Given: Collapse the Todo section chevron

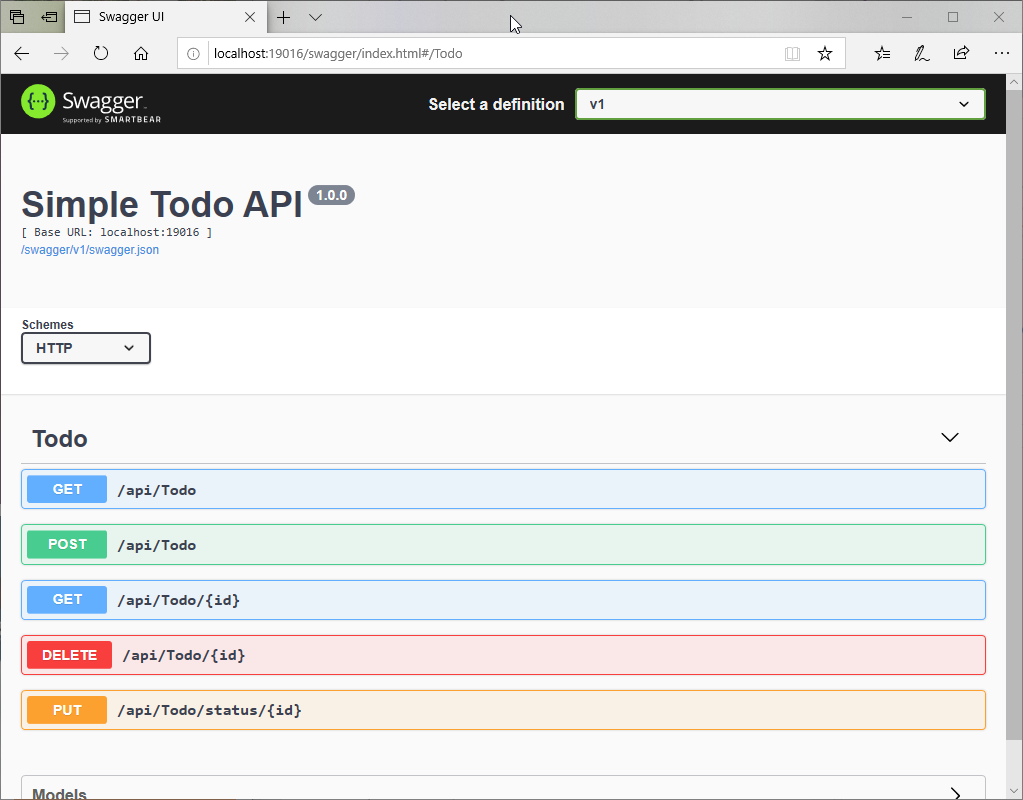Looking at the screenshot, I should pos(950,438).
